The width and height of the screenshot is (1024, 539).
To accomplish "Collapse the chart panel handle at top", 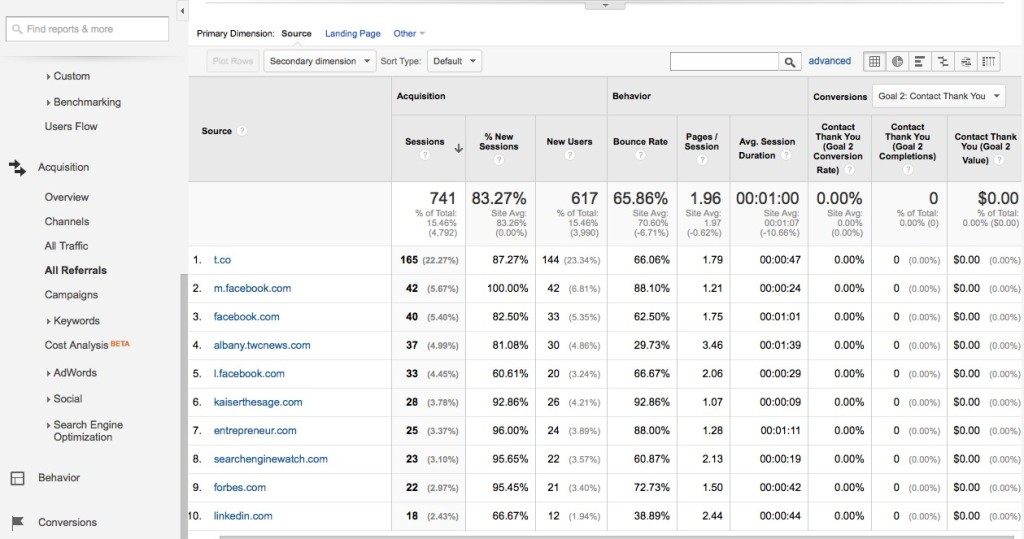I will 605,5.
